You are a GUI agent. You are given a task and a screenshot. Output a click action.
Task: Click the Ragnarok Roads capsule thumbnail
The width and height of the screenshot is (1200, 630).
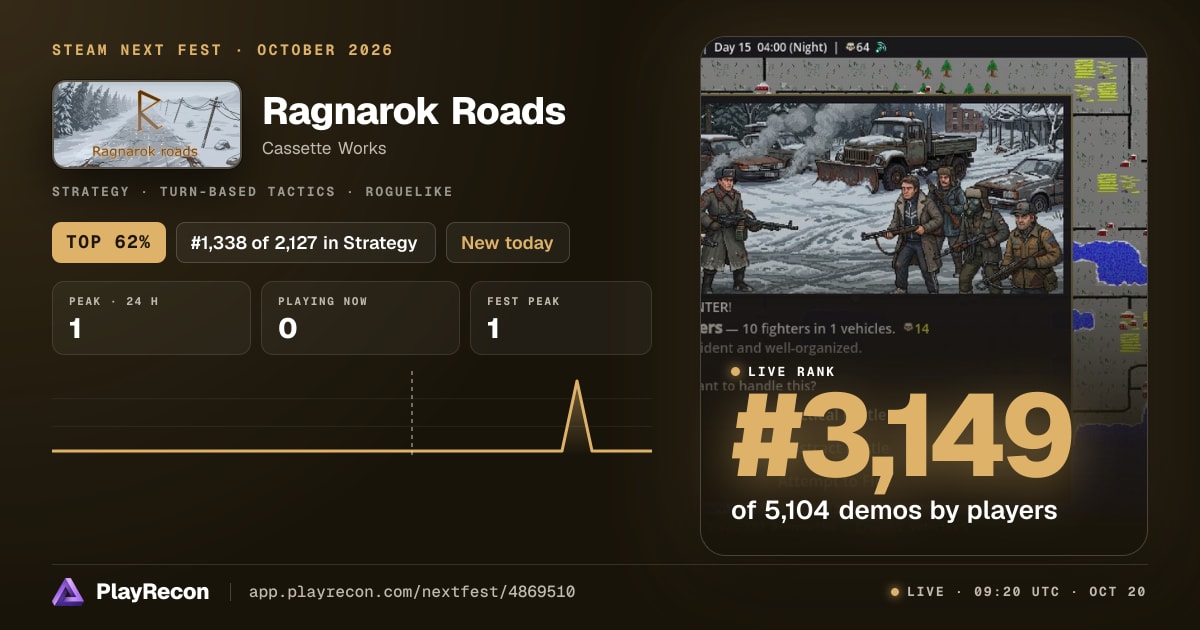pyautogui.click(x=147, y=124)
